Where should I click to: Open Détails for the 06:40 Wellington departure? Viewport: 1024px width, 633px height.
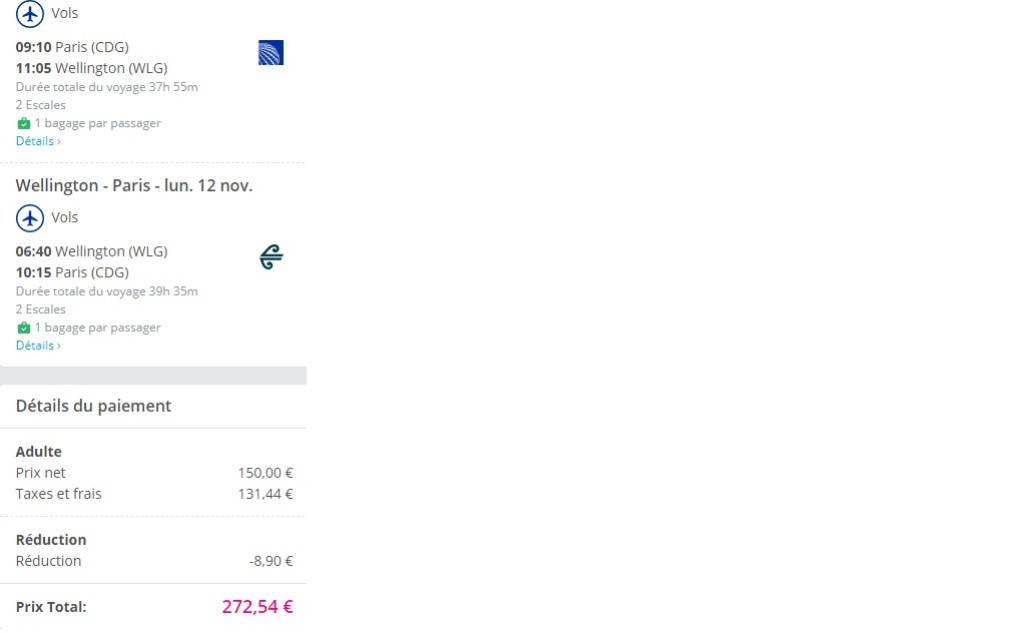pyautogui.click(x=38, y=346)
